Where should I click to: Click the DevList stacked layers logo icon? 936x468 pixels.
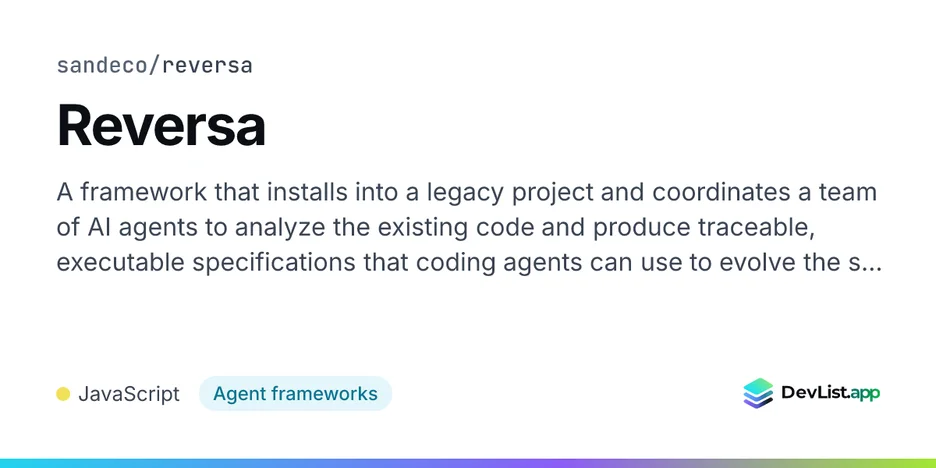point(758,393)
